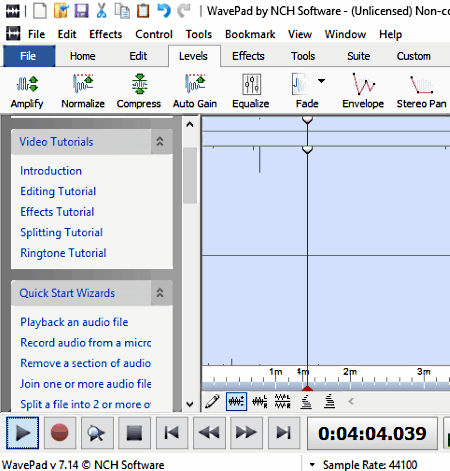Open the Ringtone Tutorial link

(x=63, y=253)
